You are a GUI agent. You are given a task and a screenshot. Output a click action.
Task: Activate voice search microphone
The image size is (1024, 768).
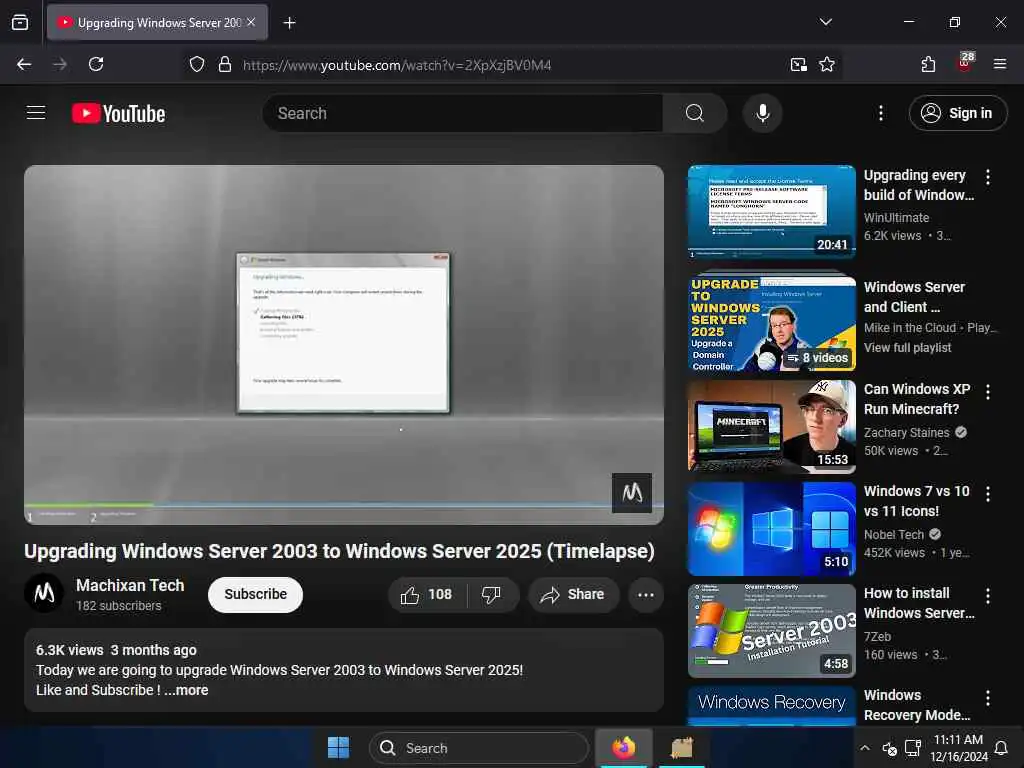[762, 113]
